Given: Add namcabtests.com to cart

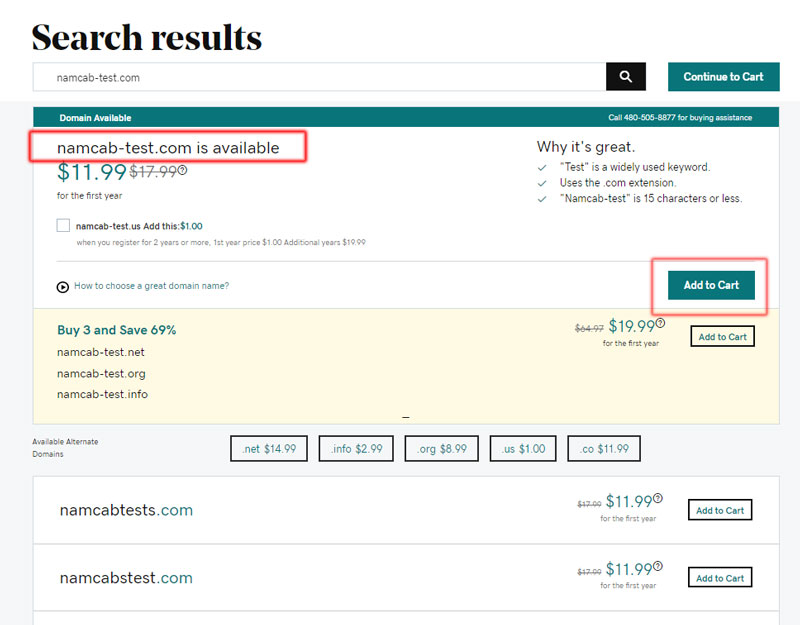Looking at the screenshot, I should tap(720, 511).
